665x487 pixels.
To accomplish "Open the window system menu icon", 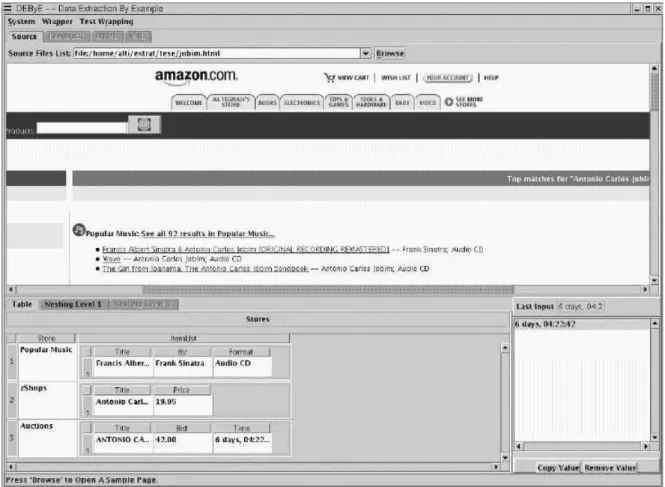I will (x=8, y=8).
